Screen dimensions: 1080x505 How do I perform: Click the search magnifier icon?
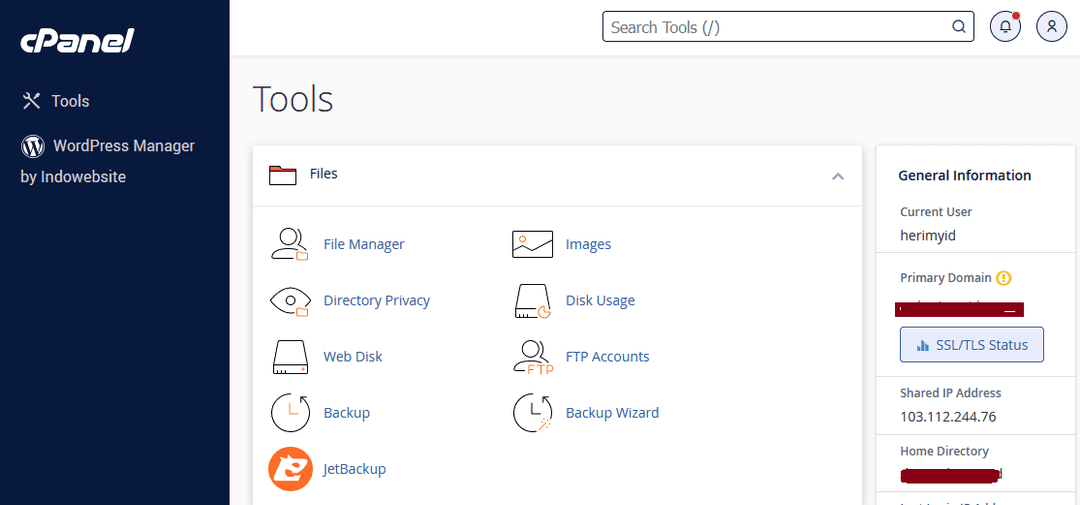click(x=958, y=27)
